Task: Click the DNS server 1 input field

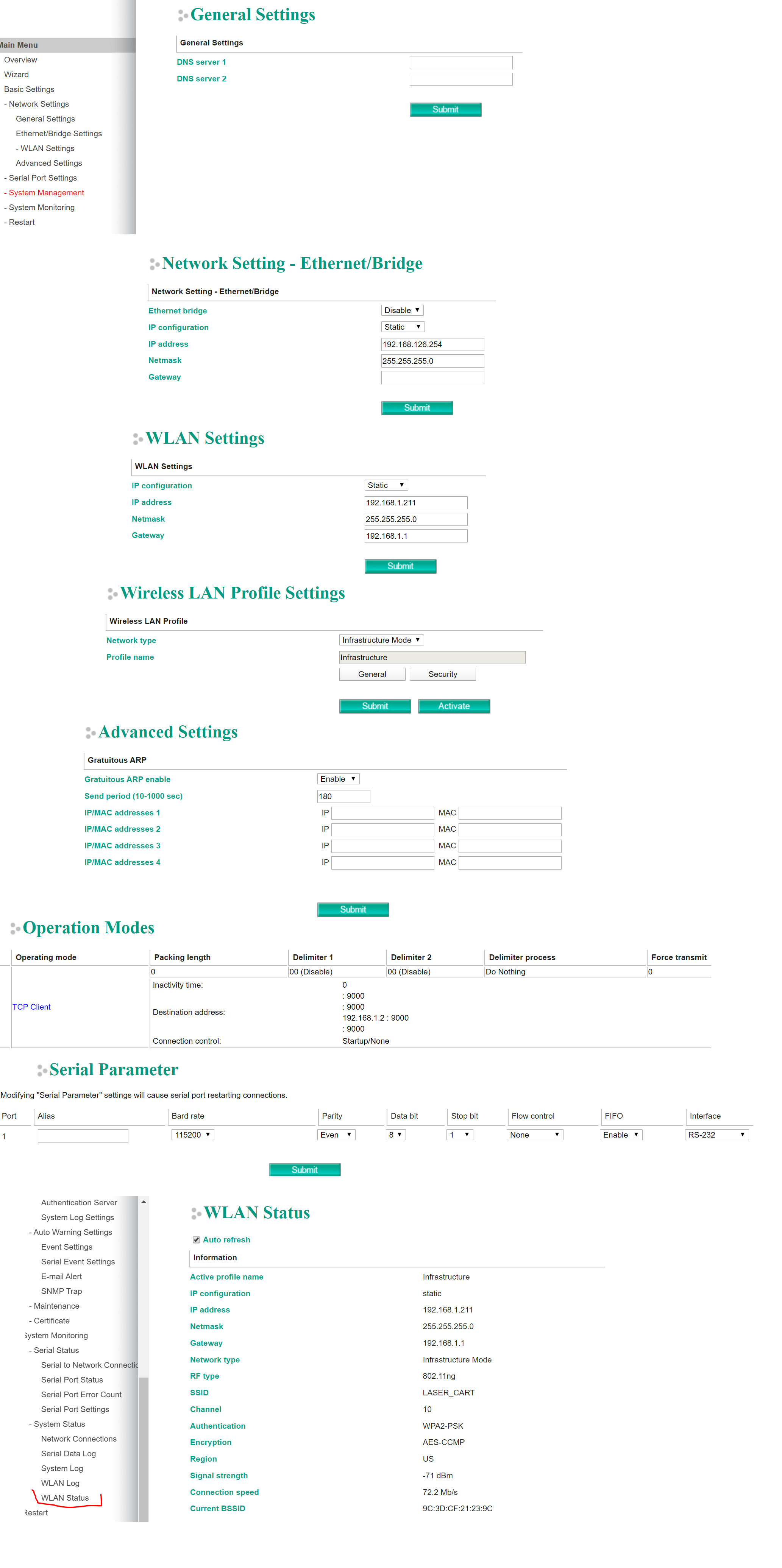Action: (460, 63)
